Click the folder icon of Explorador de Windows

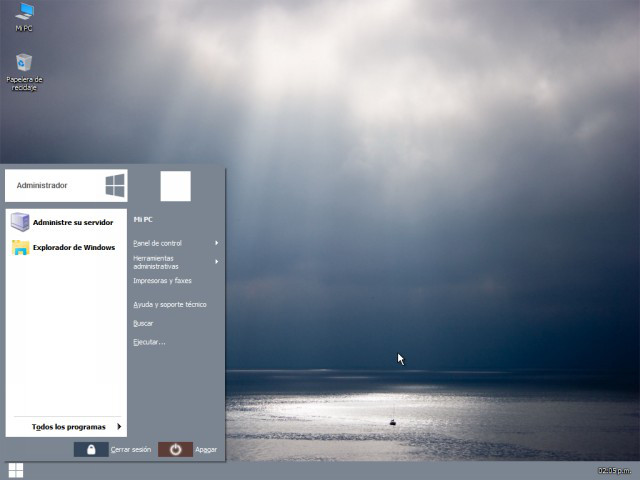20,247
